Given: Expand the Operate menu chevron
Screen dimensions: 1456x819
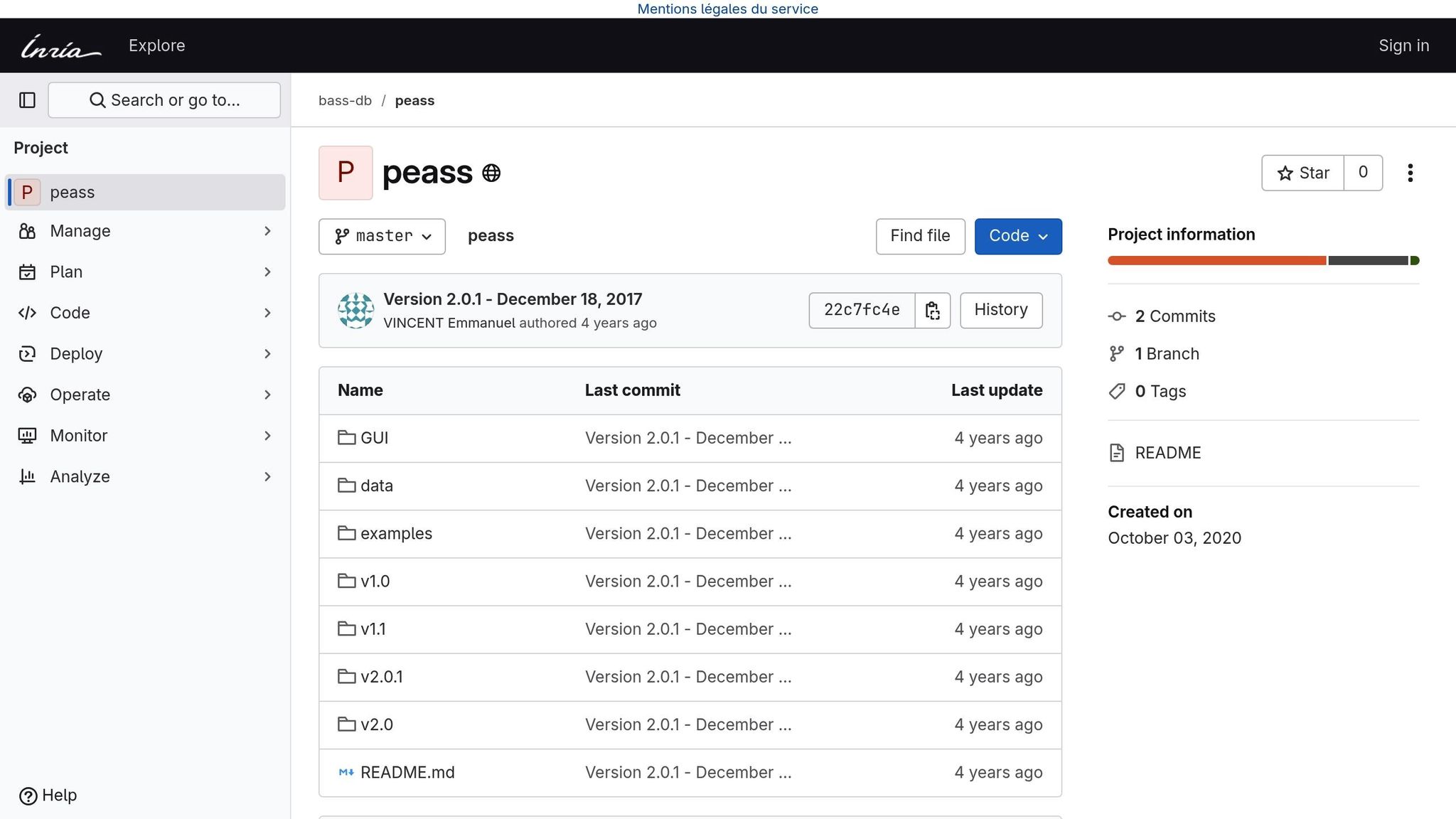Looking at the screenshot, I should (267, 395).
